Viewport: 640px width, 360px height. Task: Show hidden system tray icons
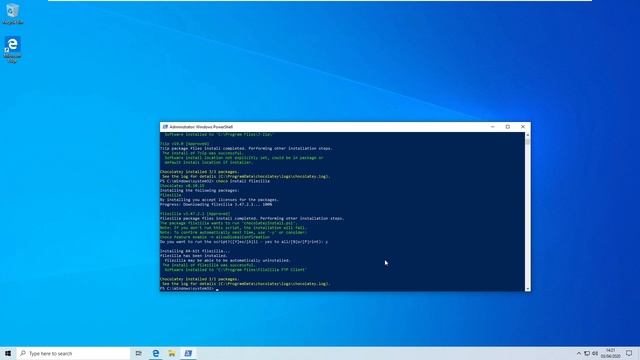578,353
